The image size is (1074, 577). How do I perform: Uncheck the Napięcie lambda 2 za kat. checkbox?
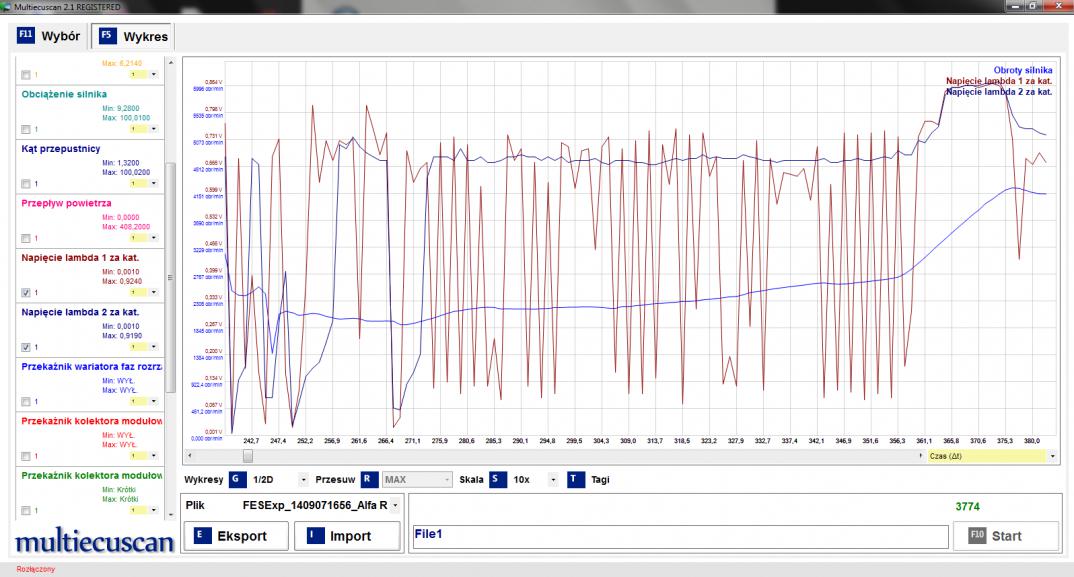coord(26,347)
